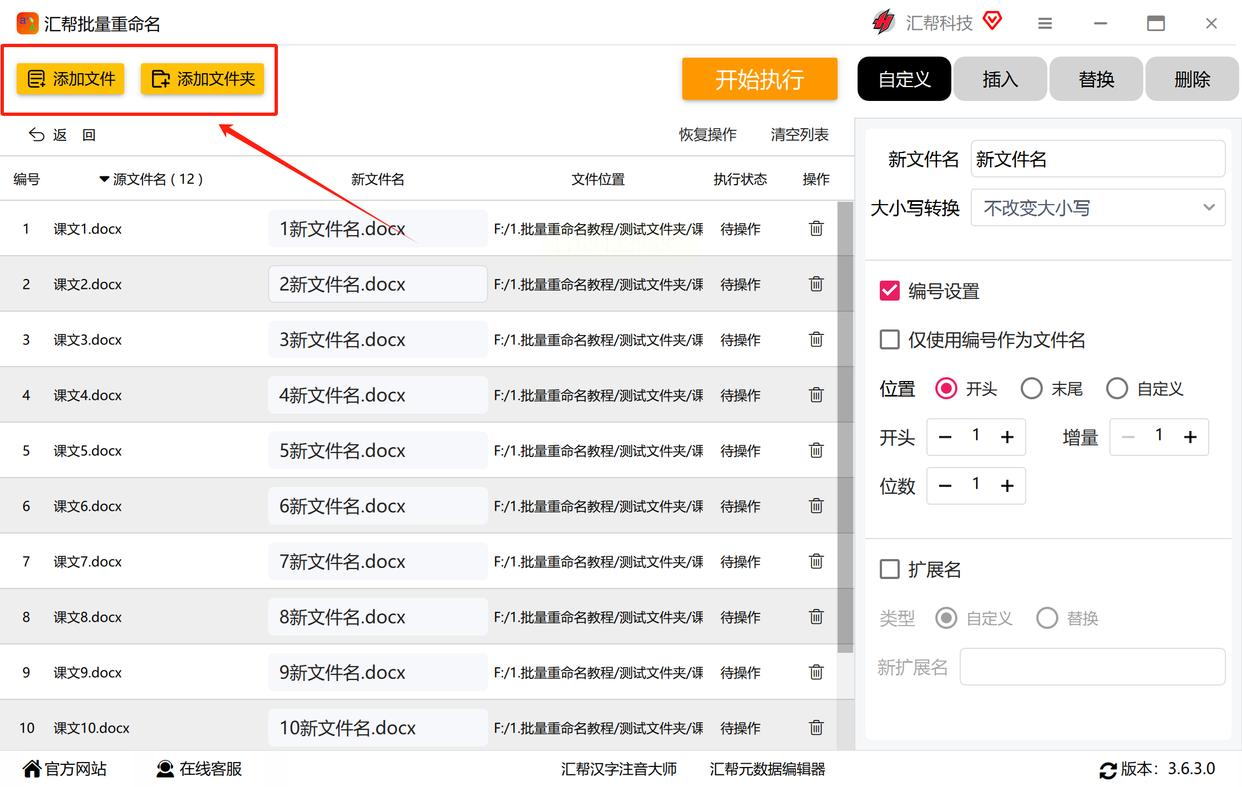Sort by 源文件名 column header arrow
The image size is (1242, 787).
[104, 180]
